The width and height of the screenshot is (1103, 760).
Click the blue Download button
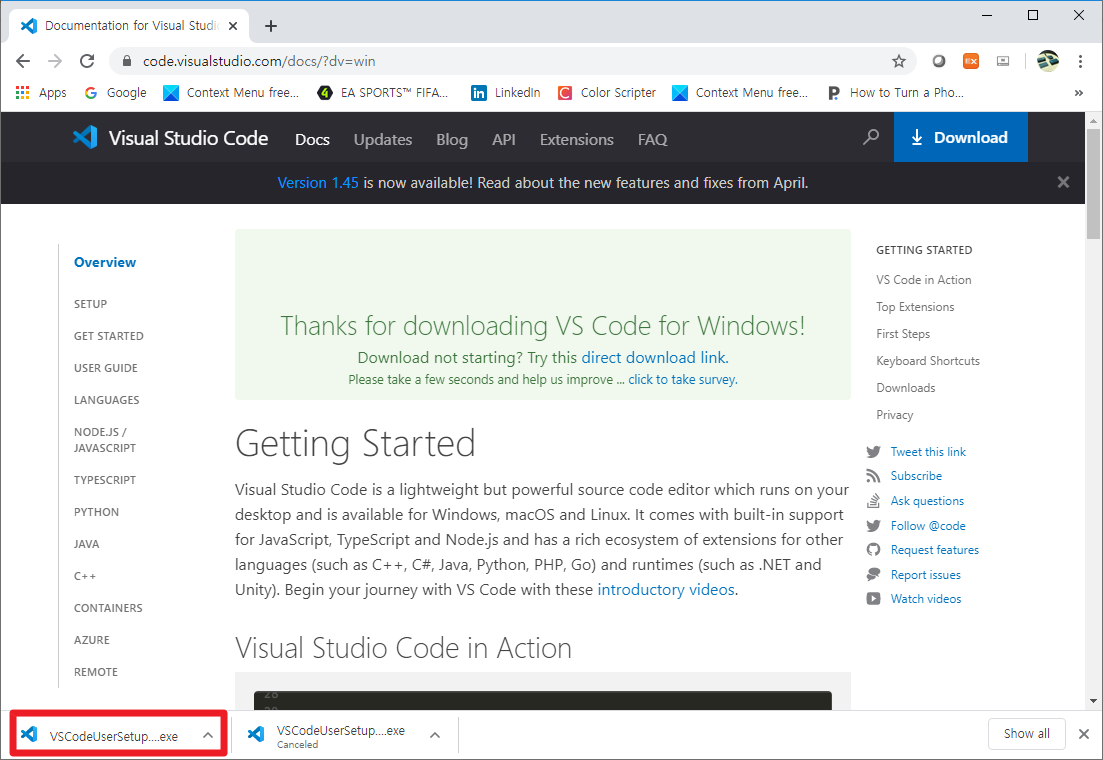point(960,137)
